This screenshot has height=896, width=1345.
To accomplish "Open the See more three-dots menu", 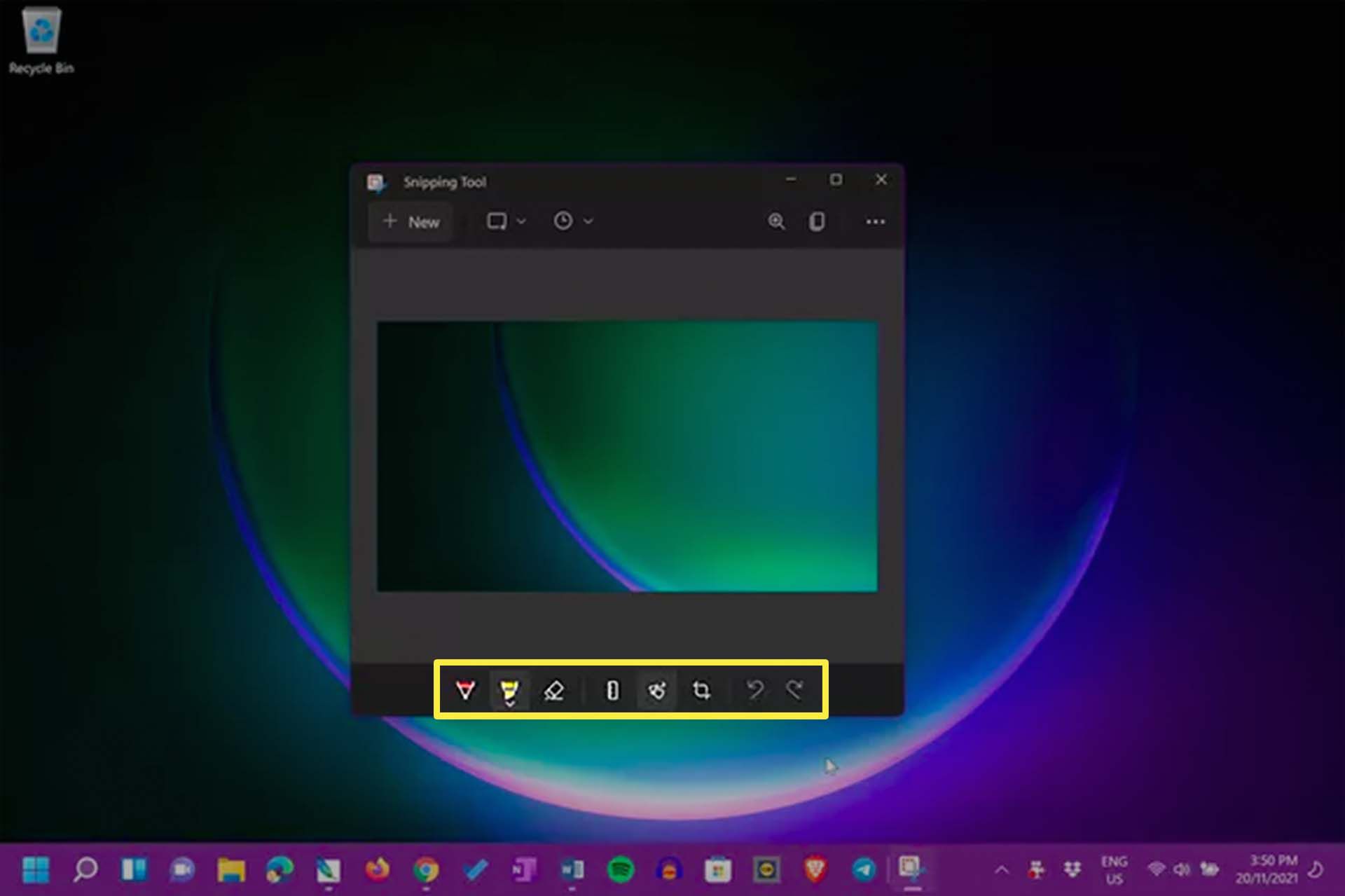I will point(875,221).
